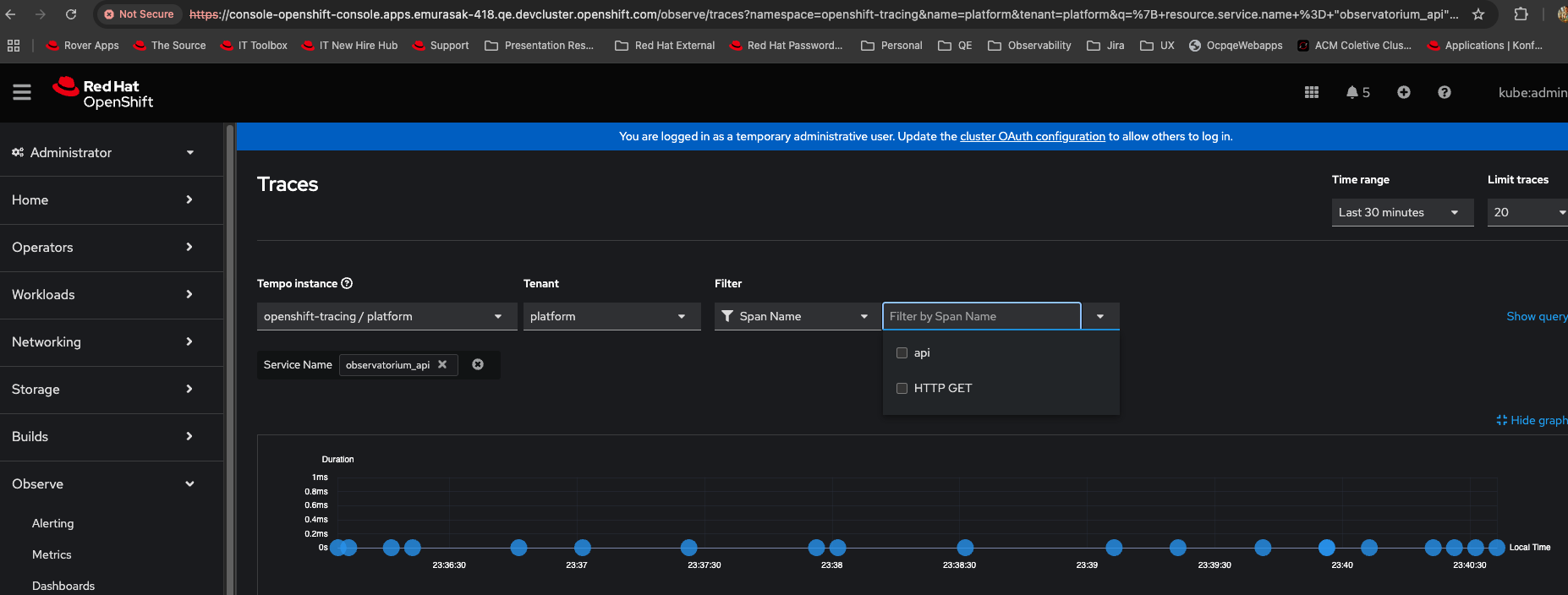Open Alerting under Observe
The image size is (1568, 595).
(52, 523)
